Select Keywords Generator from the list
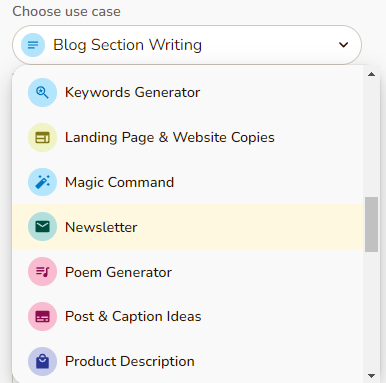Screen dimensions: 386x383 [187, 92]
